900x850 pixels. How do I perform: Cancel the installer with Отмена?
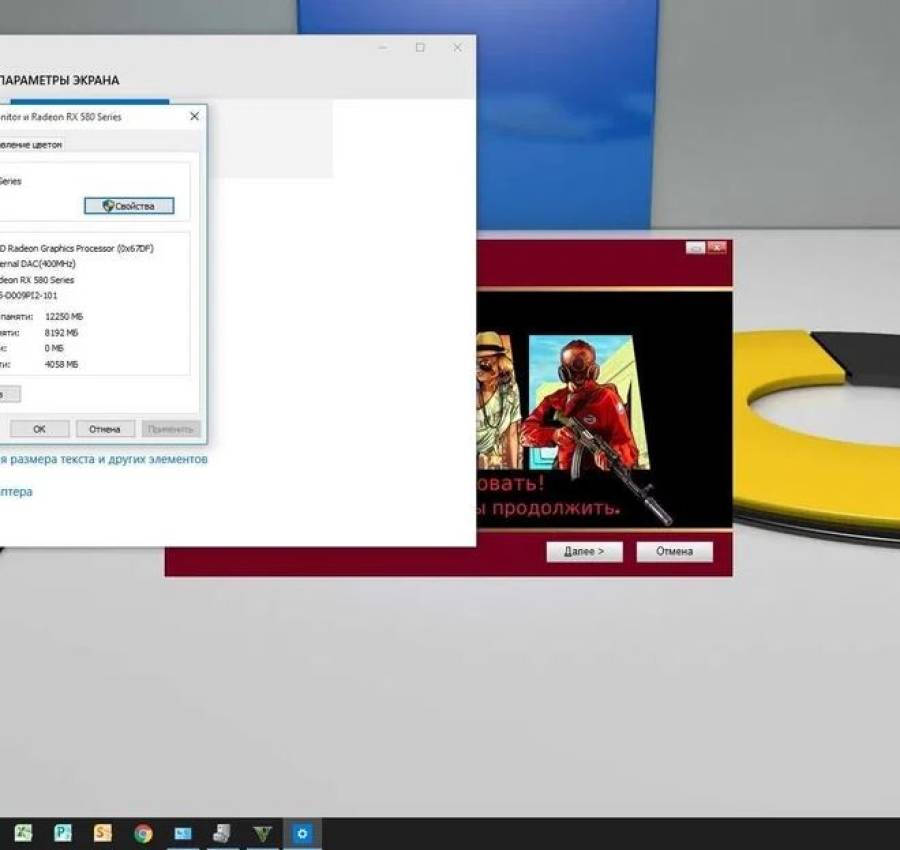coord(674,551)
